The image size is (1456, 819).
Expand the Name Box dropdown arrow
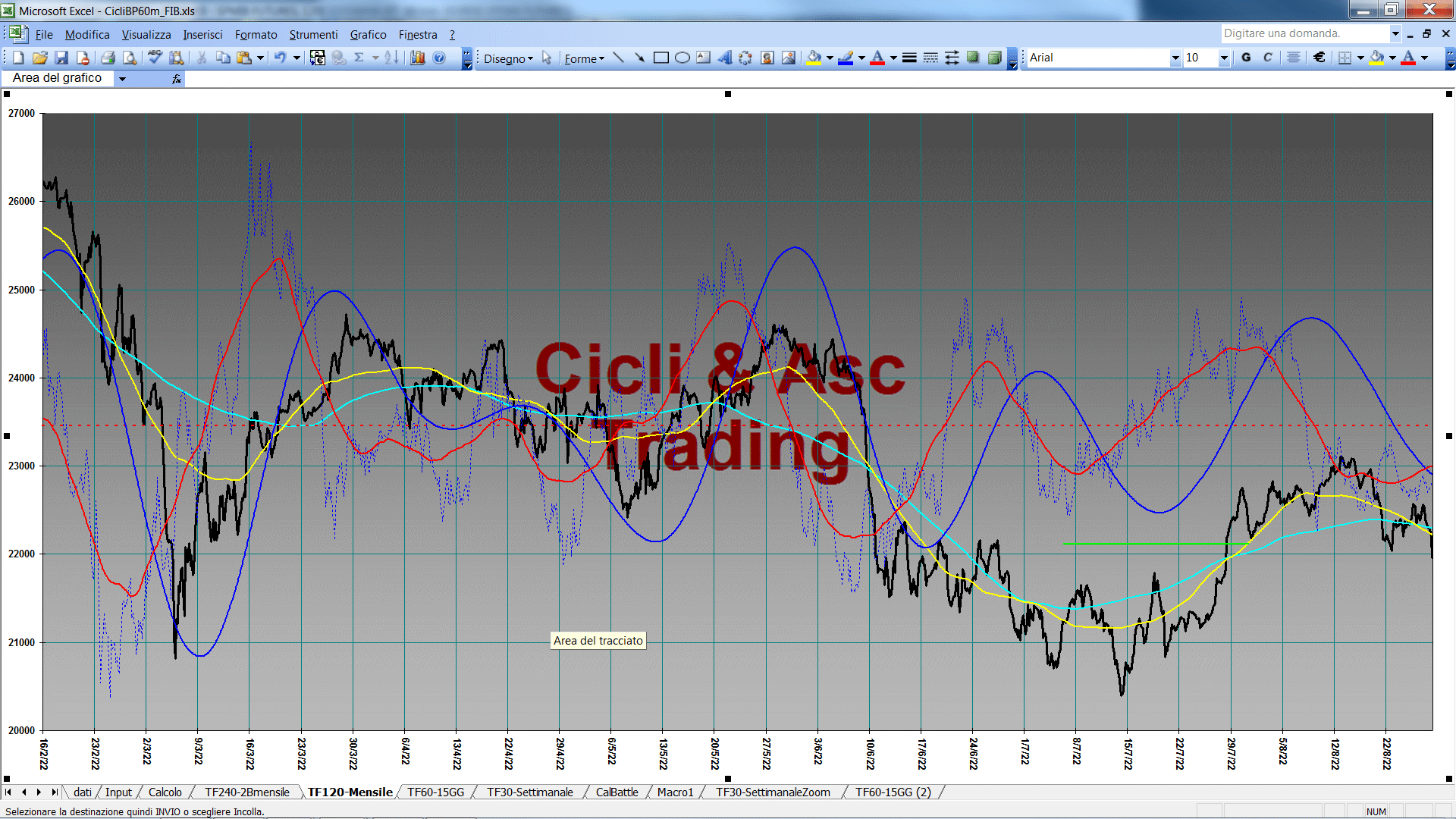[122, 78]
